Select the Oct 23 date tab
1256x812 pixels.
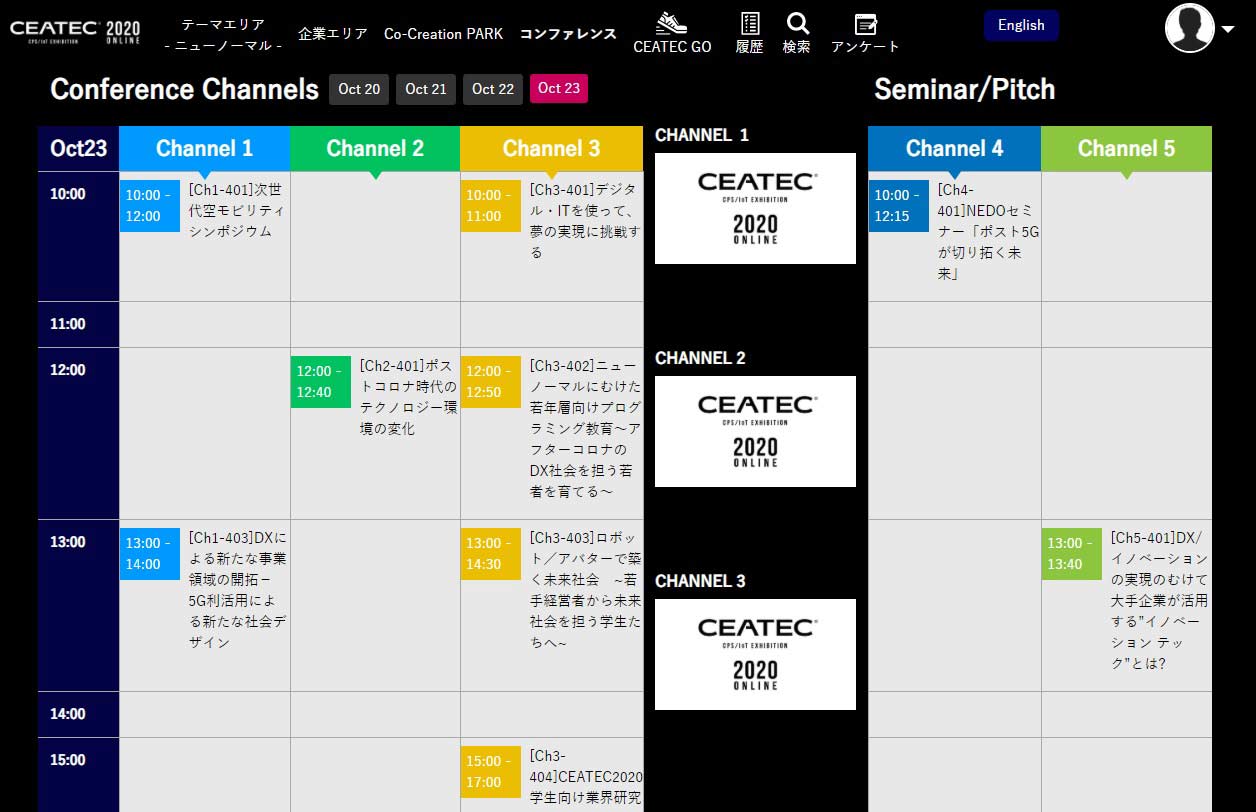[x=559, y=88]
